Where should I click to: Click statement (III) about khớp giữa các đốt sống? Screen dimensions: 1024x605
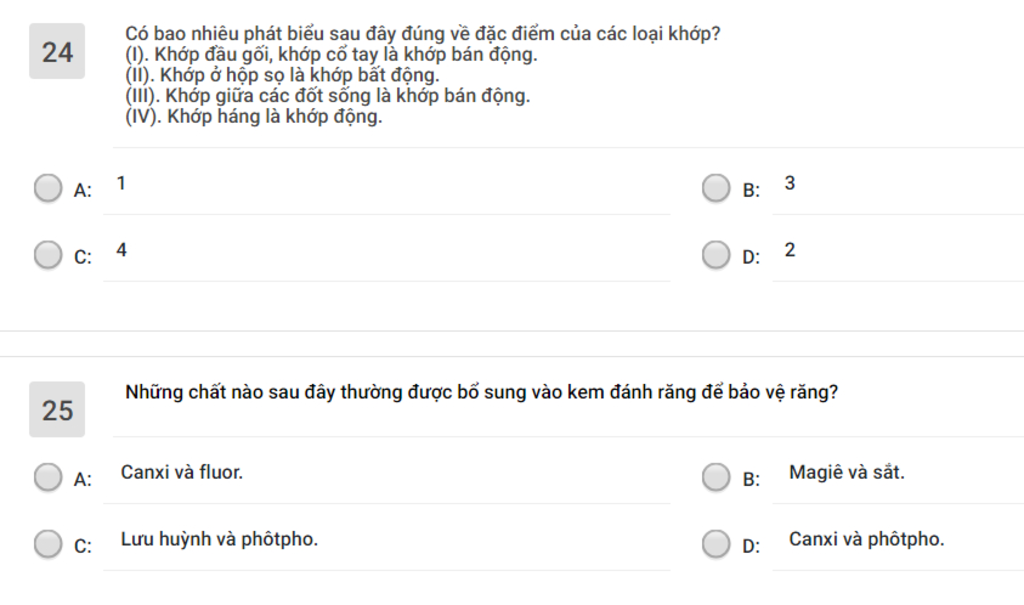tap(328, 96)
